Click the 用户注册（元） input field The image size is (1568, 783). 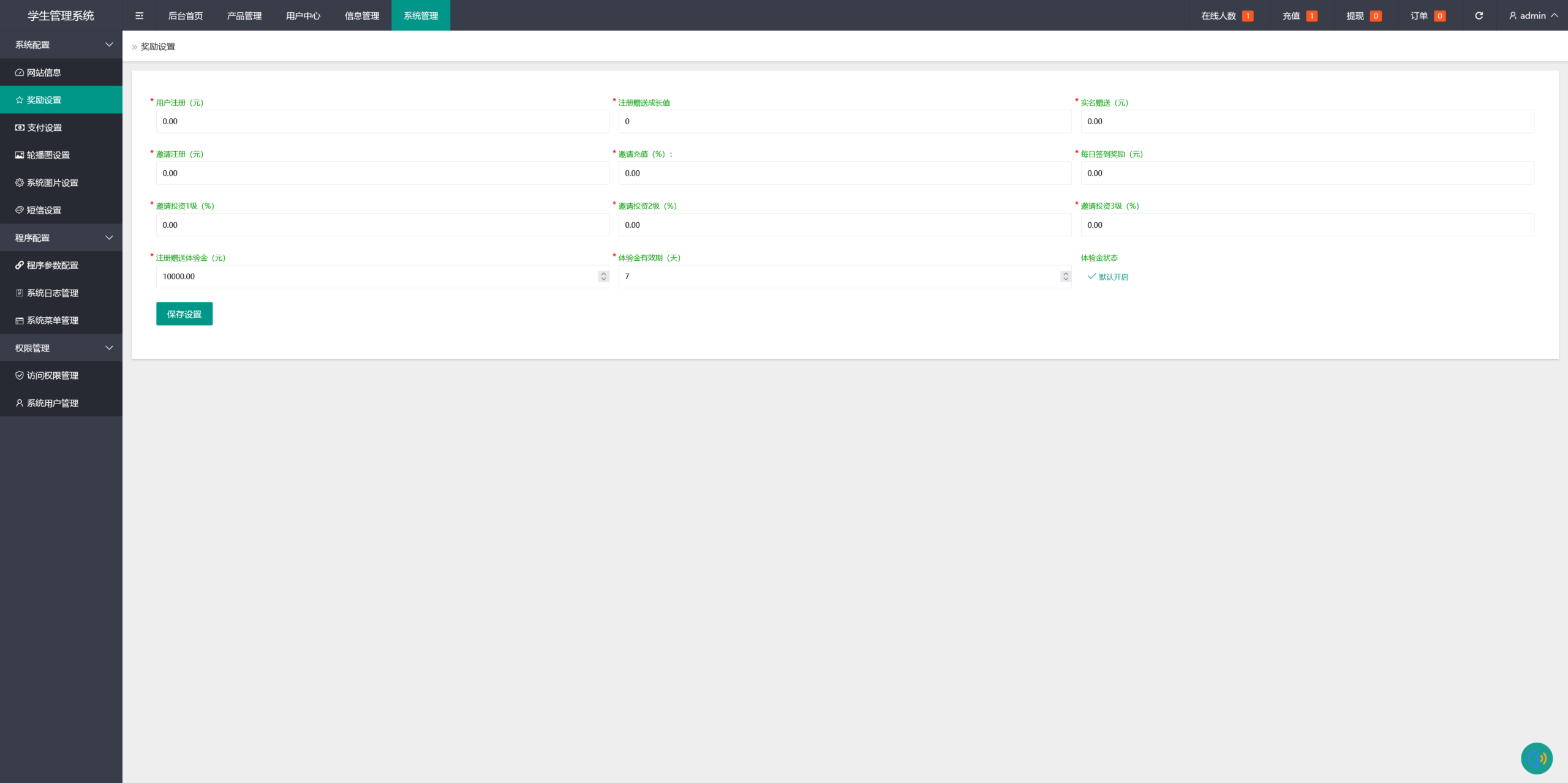[x=382, y=121]
